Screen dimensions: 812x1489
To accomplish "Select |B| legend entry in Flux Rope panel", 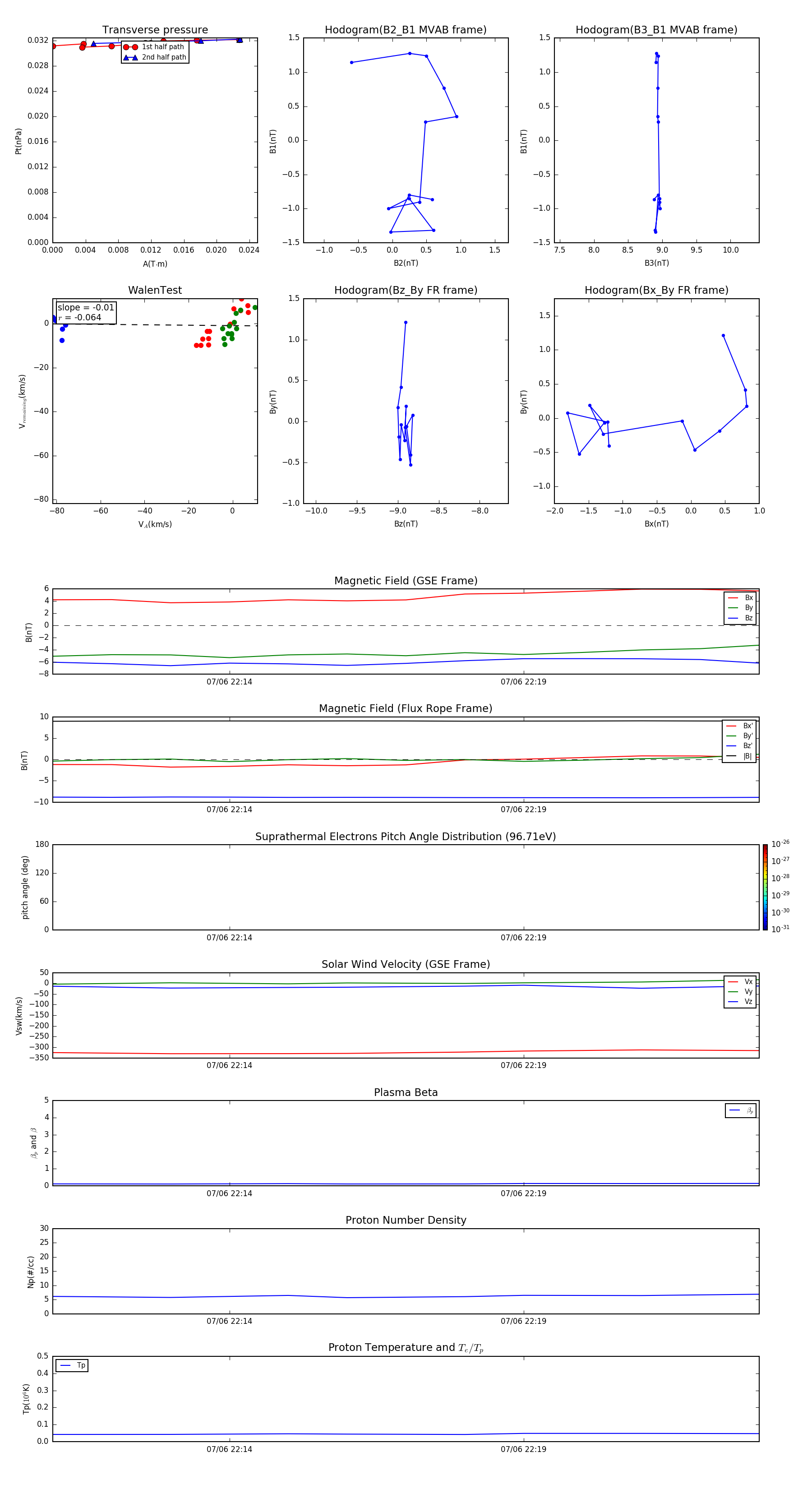I will [x=739, y=756].
